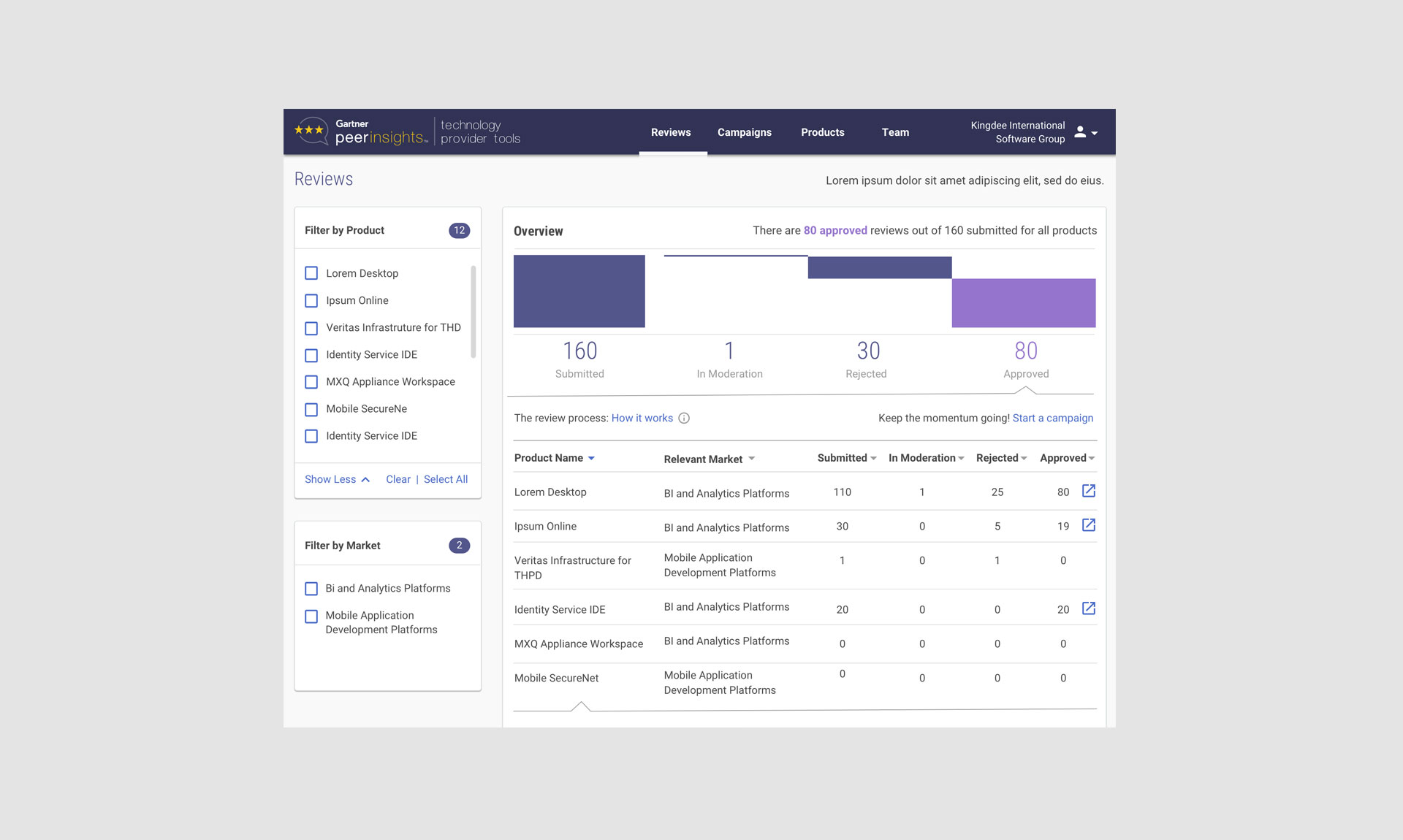Click the Filter by Market count badge
1403x840 pixels.
pos(459,546)
